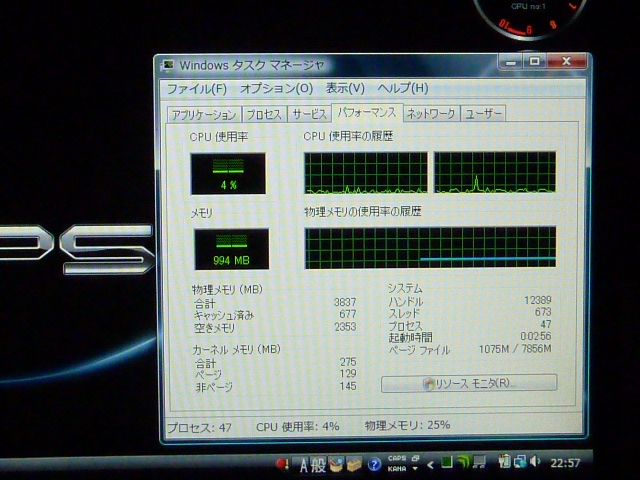Open the ファイル(F) menu
The height and width of the screenshot is (480, 640).
click(x=197, y=89)
